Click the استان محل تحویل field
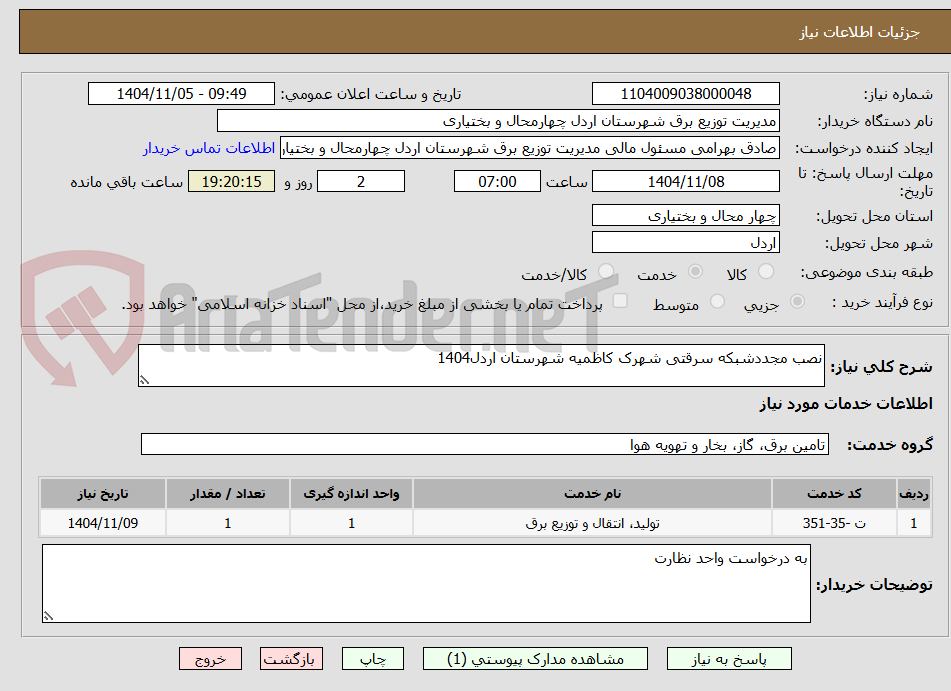This screenshot has height=691, width=951. coord(686,216)
